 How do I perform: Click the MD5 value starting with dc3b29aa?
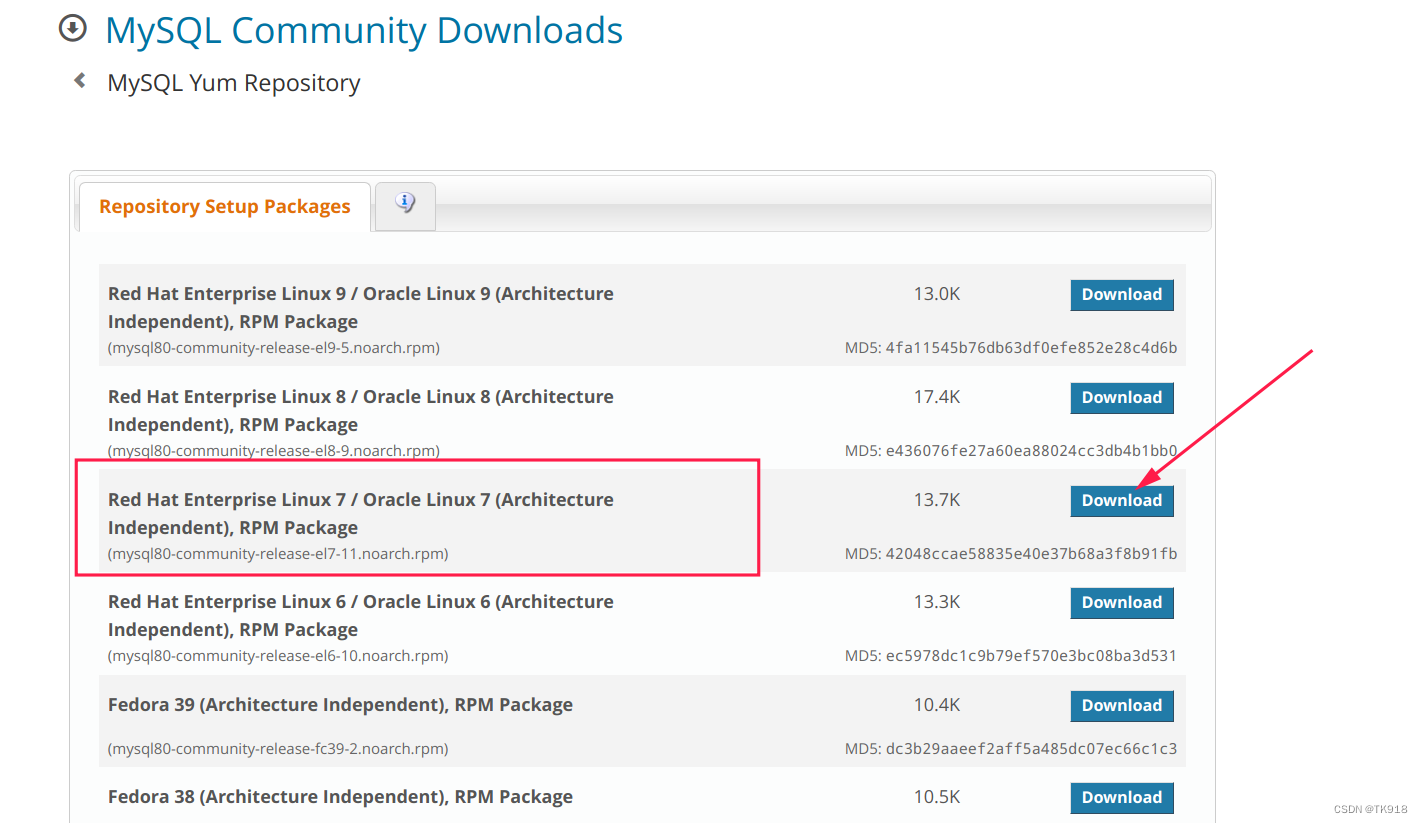click(1031, 749)
